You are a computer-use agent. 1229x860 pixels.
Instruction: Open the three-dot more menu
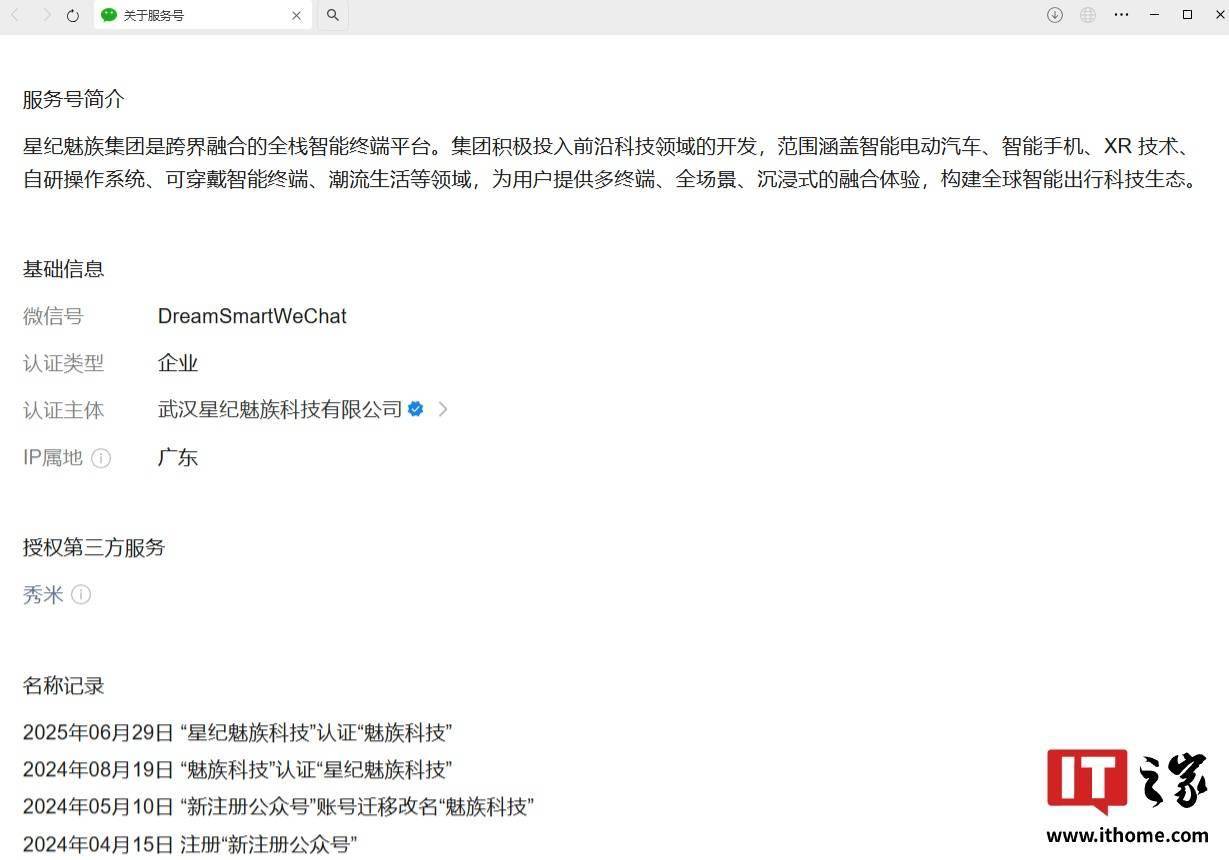[x=1121, y=15]
